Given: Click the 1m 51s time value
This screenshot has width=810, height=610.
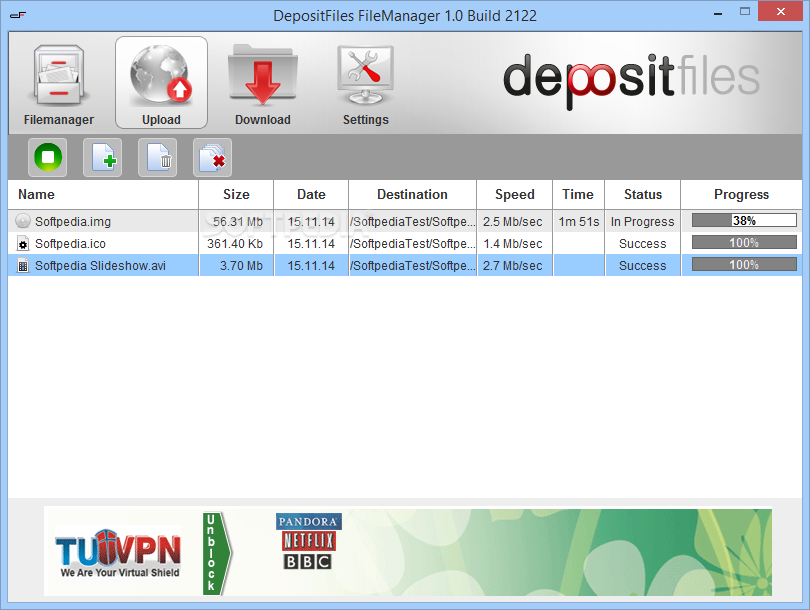Looking at the screenshot, I should point(579,222).
